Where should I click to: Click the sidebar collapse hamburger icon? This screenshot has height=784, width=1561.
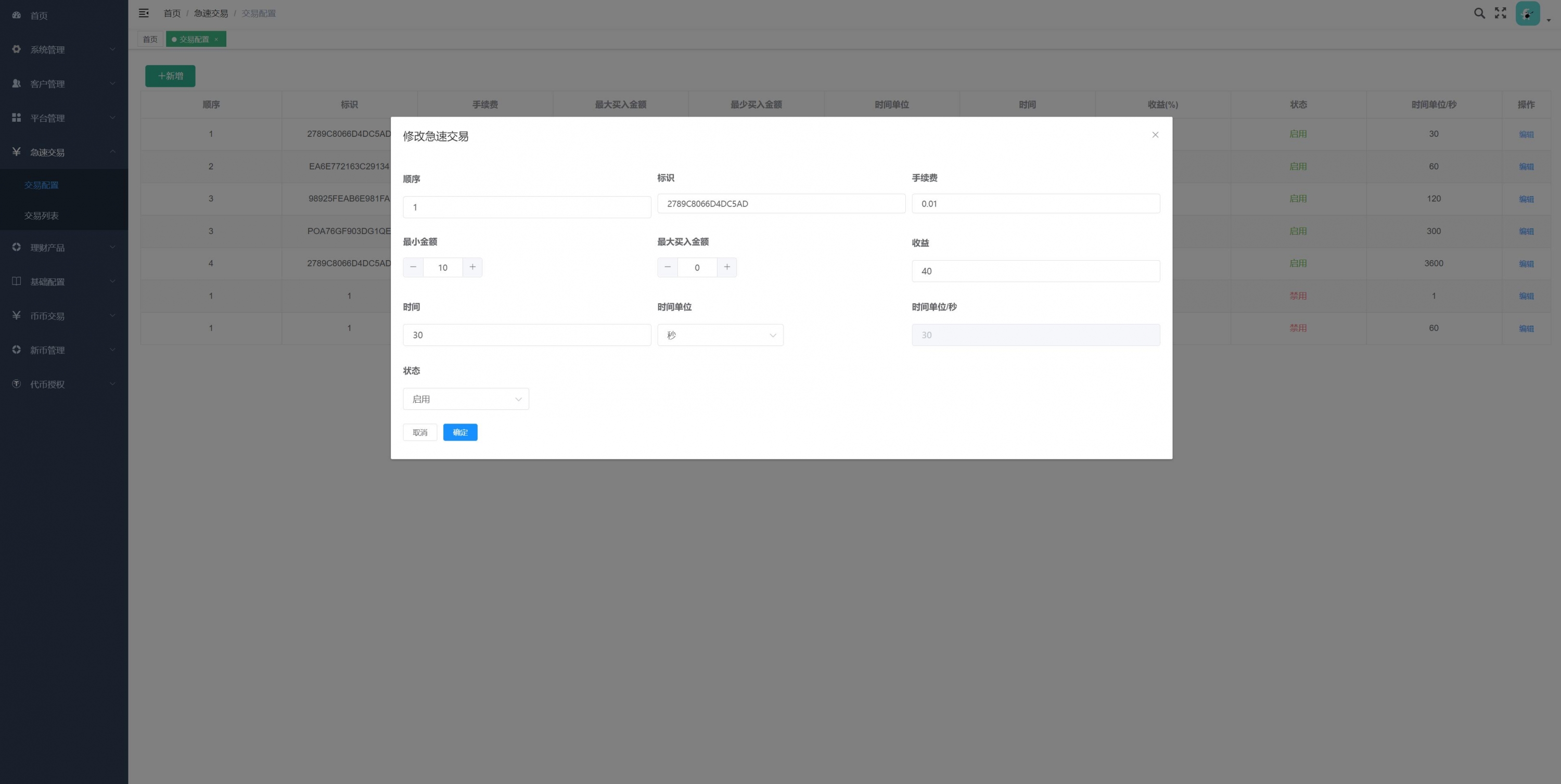point(144,12)
